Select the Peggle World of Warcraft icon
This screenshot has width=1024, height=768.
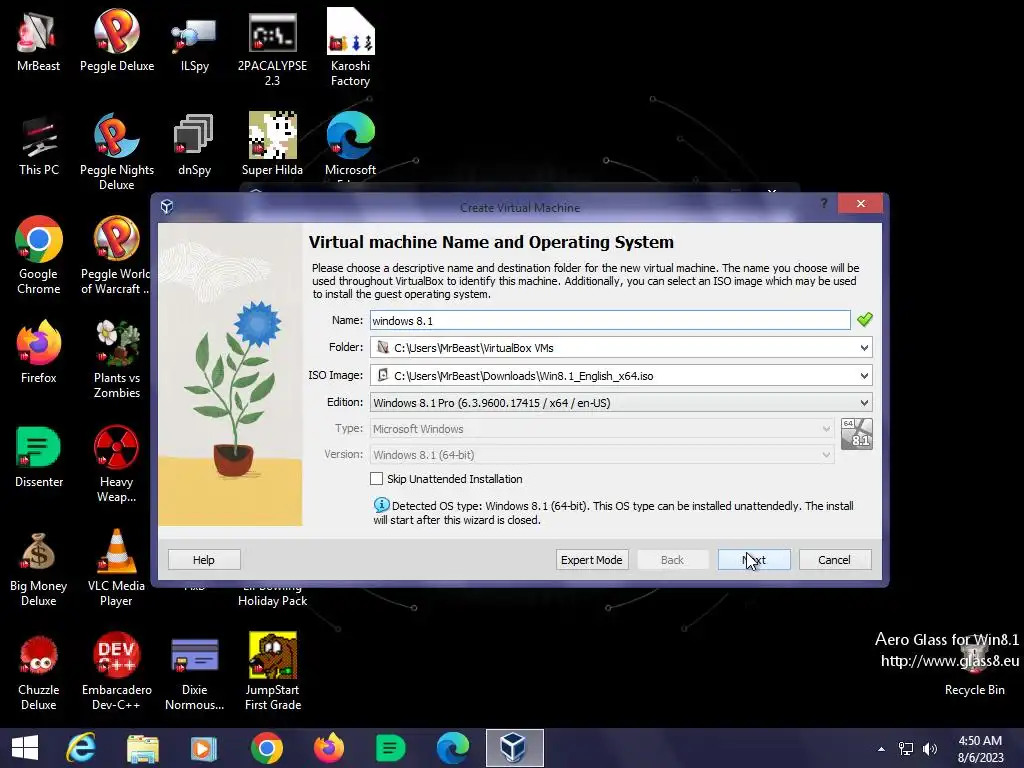click(x=115, y=256)
